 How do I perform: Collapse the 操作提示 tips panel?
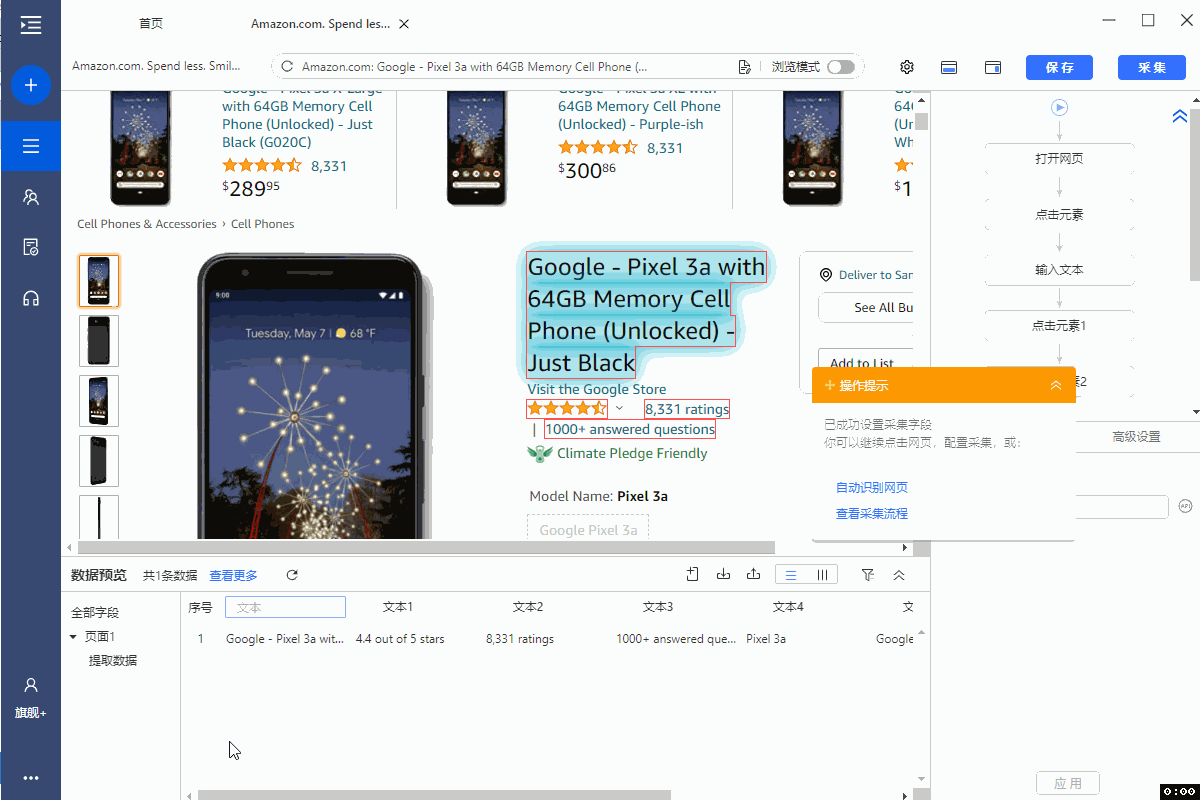point(1056,385)
